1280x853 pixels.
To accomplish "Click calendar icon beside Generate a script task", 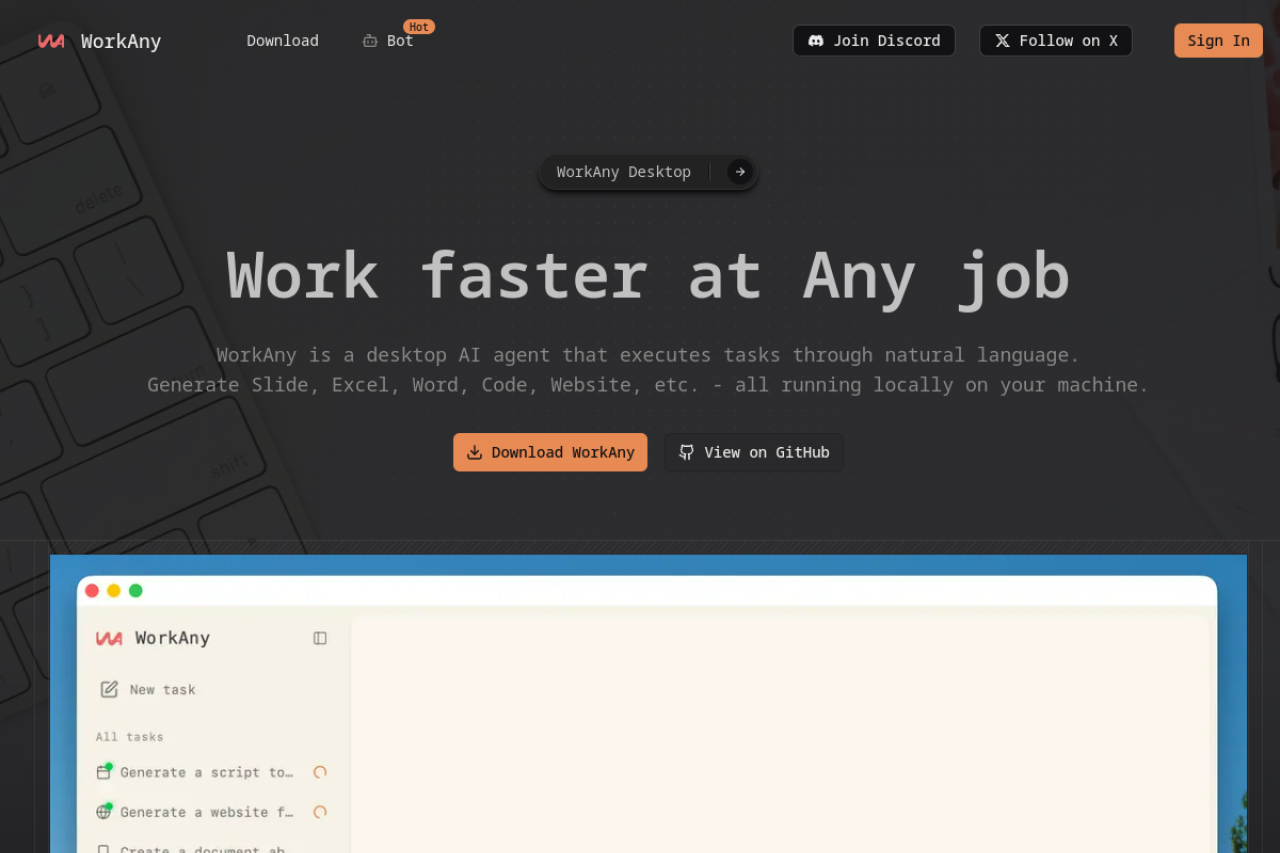I will click(103, 772).
